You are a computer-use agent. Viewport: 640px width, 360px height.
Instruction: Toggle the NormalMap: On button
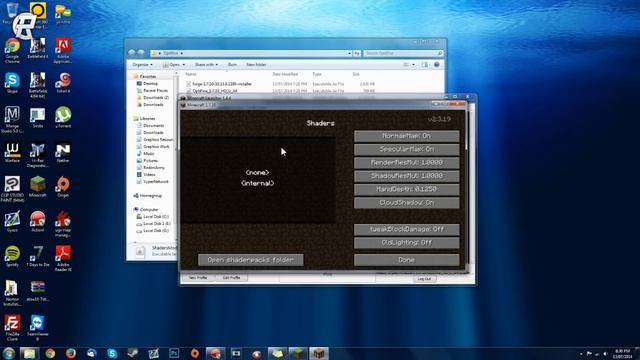click(406, 136)
